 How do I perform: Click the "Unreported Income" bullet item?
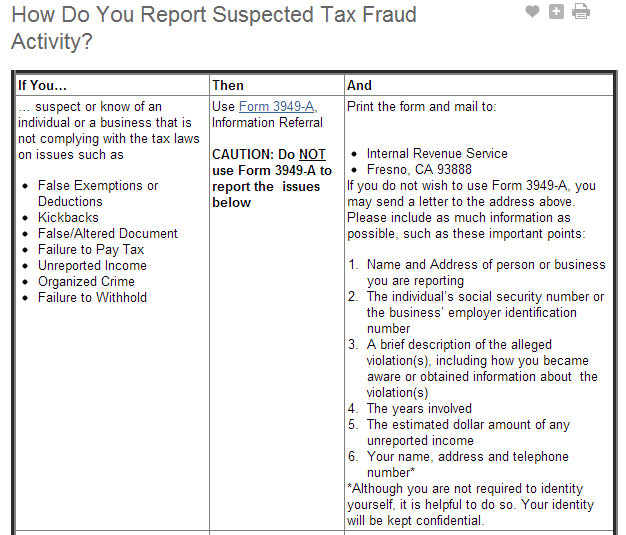point(92,265)
